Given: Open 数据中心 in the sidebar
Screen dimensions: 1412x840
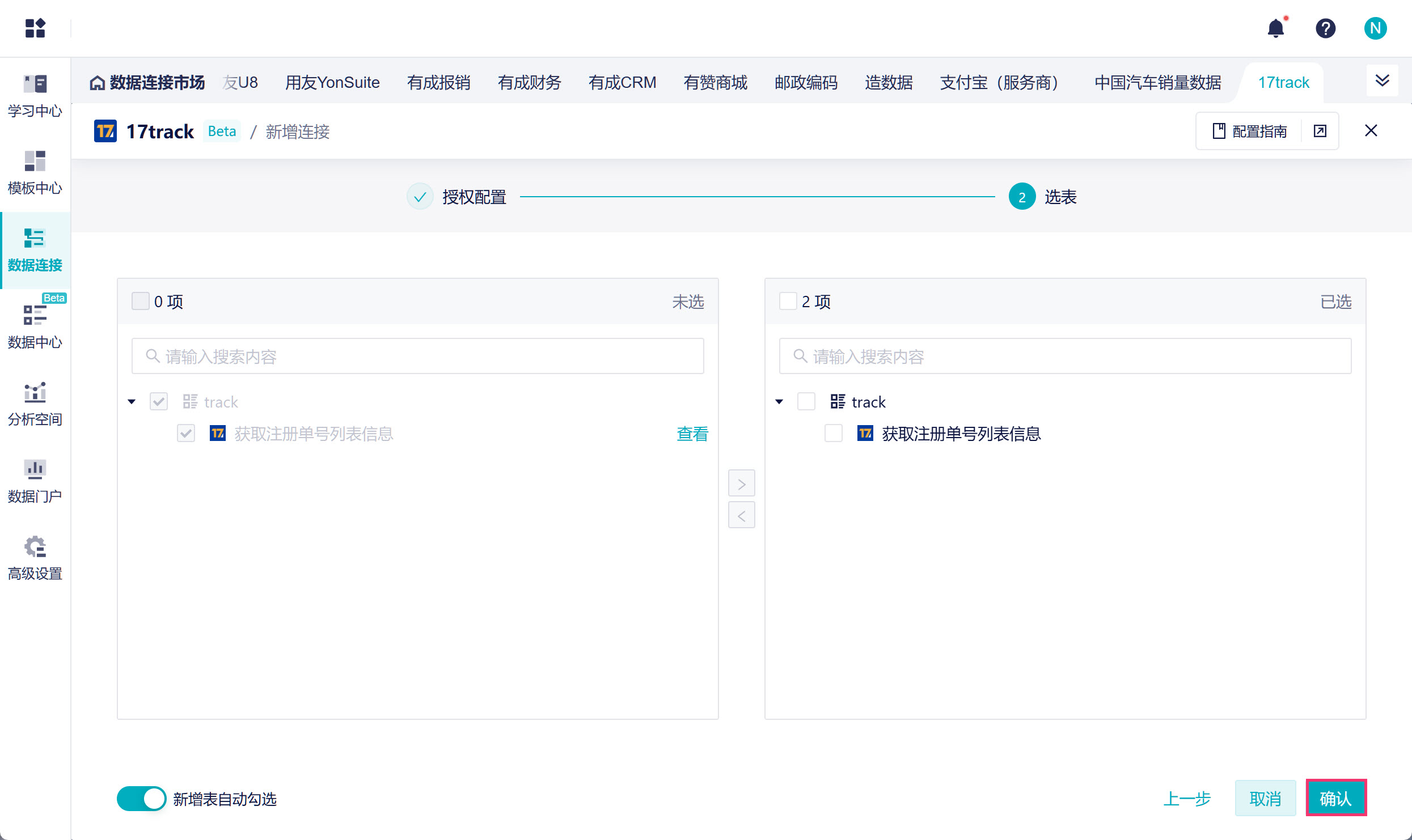Looking at the screenshot, I should [x=35, y=327].
